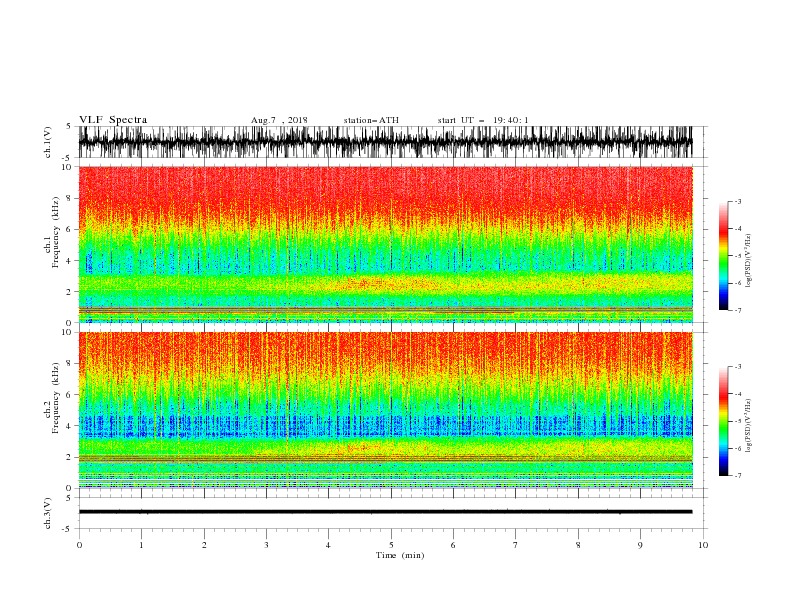The height and width of the screenshot is (612, 792).
Task: Click the ch.3 flat voltage trace
Action: [385, 512]
